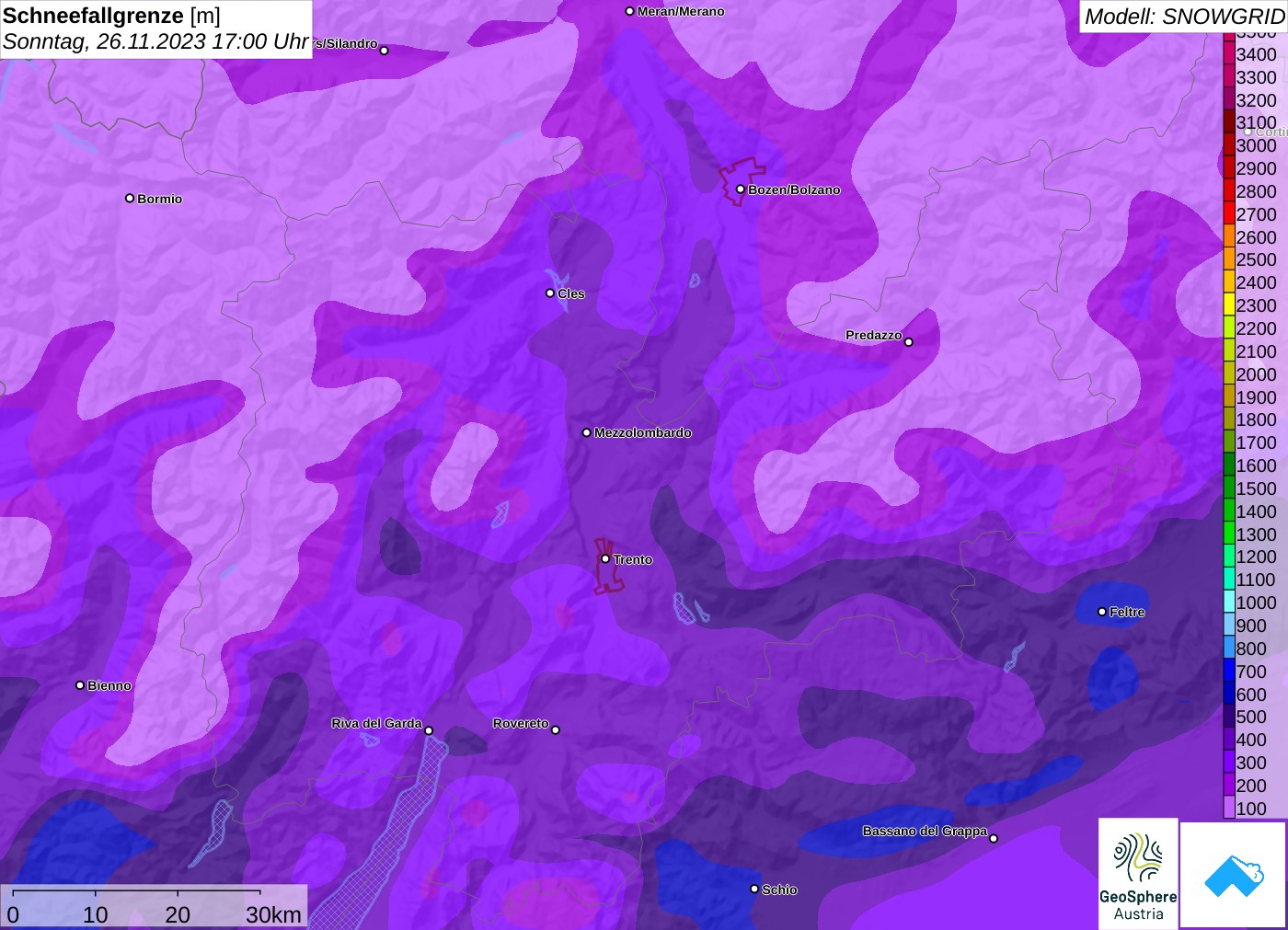1288x930 pixels.
Task: Select the Mezzolombardo marker dot
Action: (x=587, y=432)
